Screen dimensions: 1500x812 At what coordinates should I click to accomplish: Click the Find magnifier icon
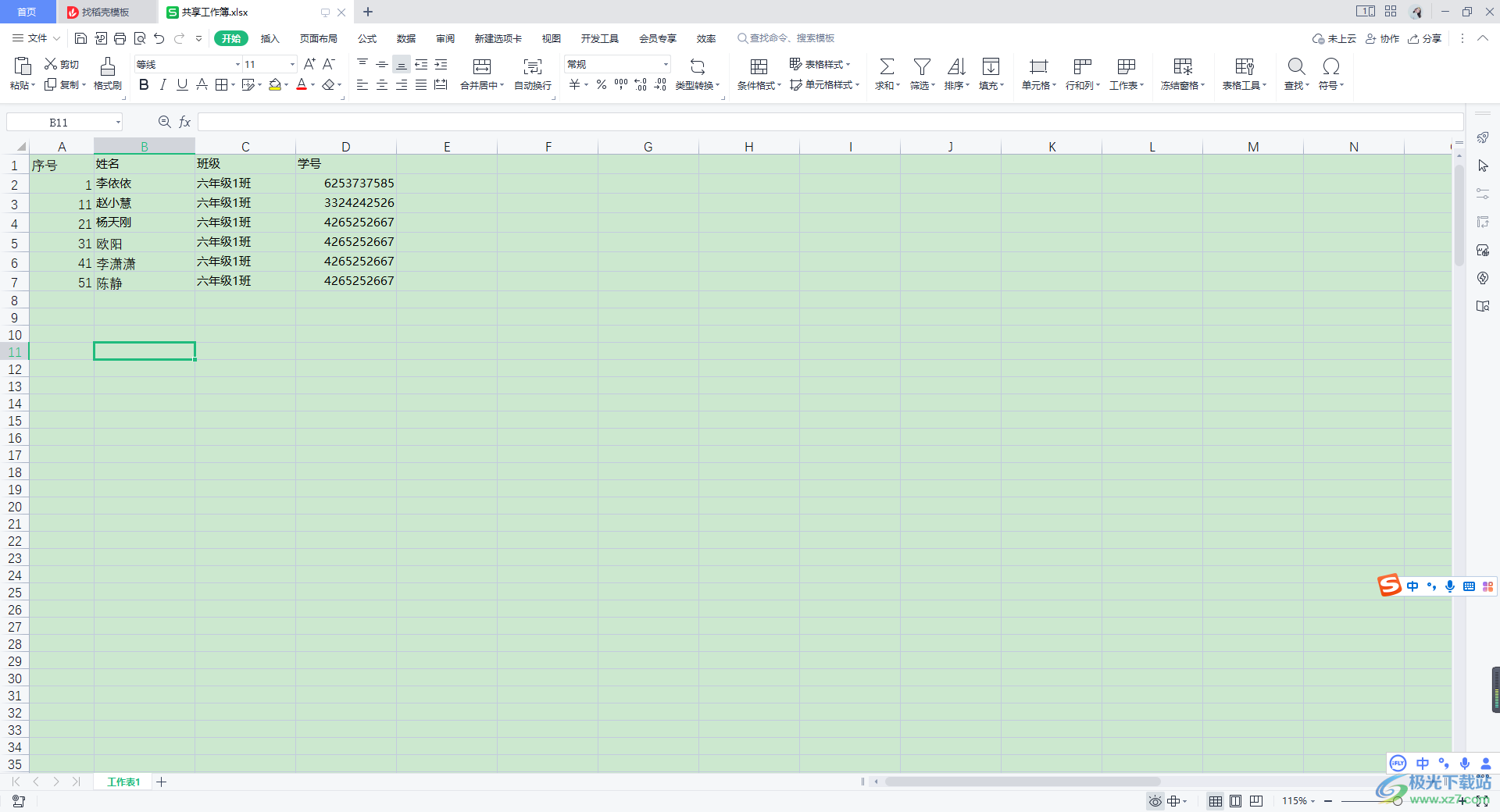point(1297,66)
